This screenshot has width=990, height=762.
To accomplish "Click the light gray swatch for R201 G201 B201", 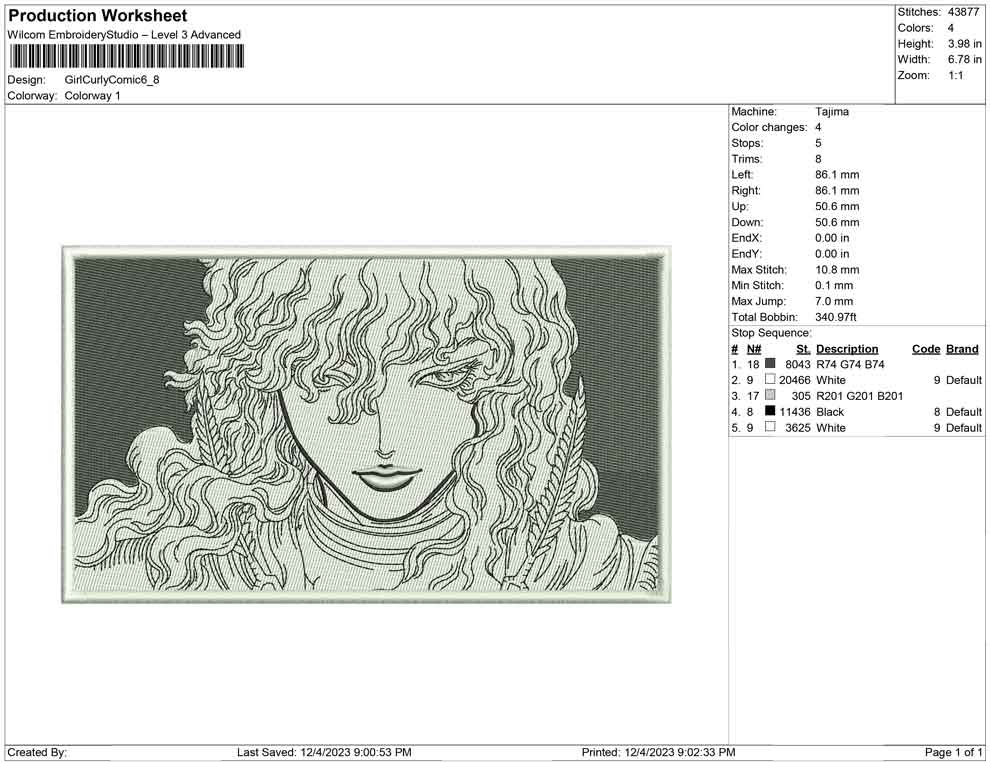I will tap(770, 395).
